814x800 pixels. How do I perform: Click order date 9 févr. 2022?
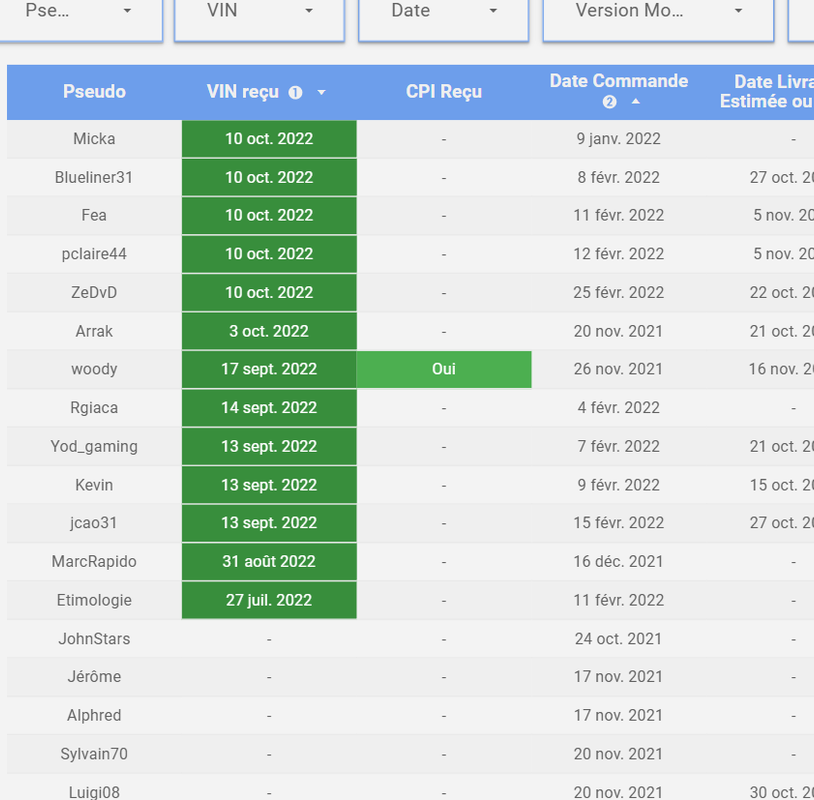click(x=619, y=485)
